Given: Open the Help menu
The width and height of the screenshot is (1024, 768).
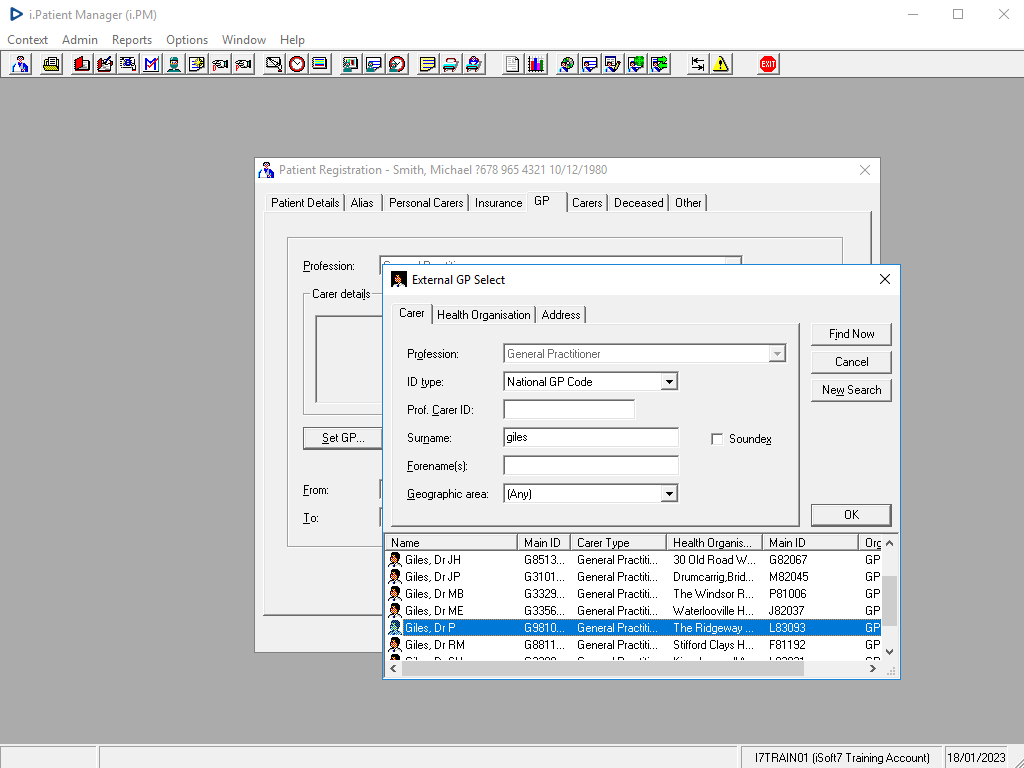Looking at the screenshot, I should 292,40.
